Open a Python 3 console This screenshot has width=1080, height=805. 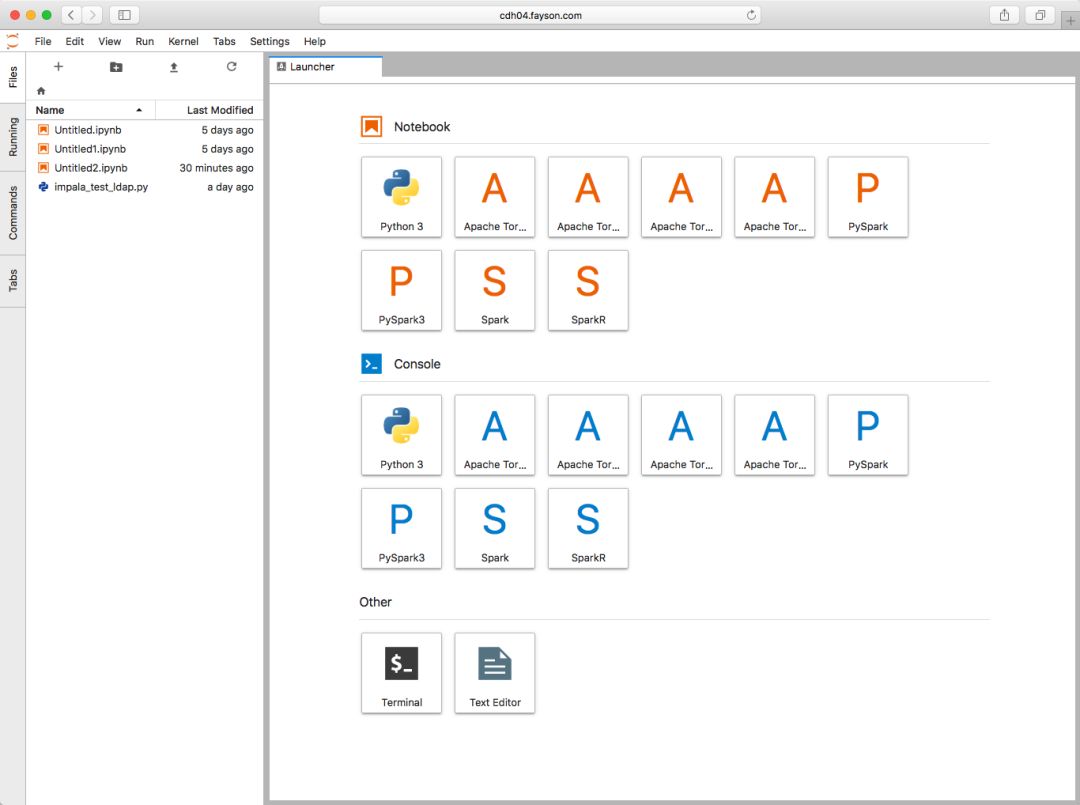pos(401,435)
